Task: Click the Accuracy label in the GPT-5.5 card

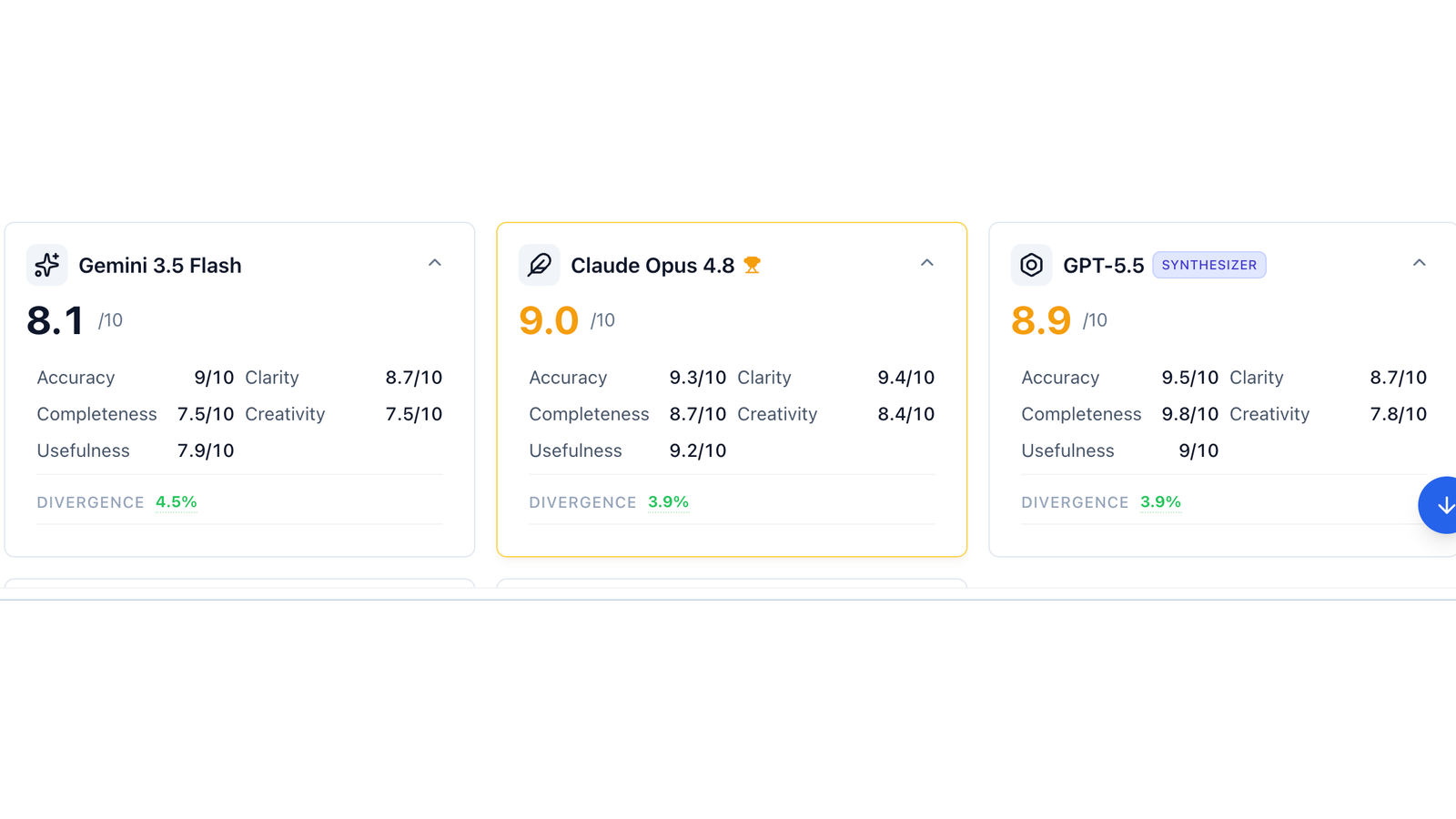Action: 1060,378
